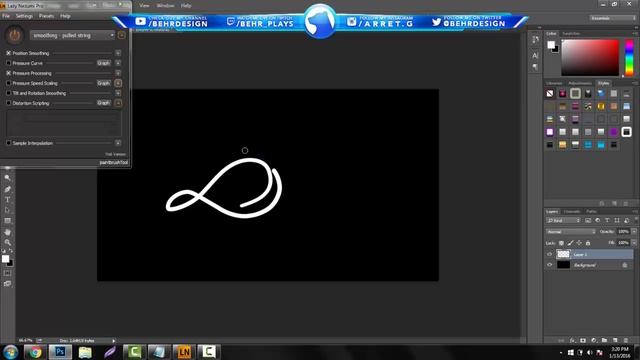Create new fill or adjustment layer

(593, 340)
